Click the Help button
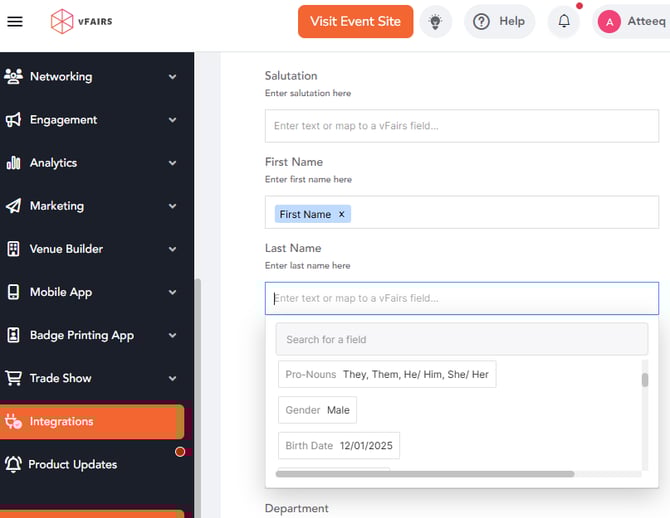 (499, 22)
